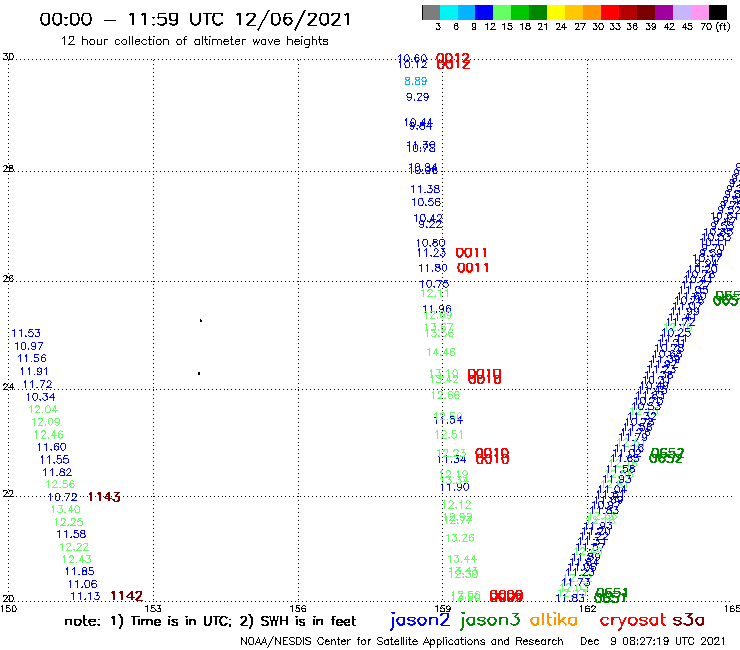Click the note 'Time is in UTC; SWH is in feet'
The height and width of the screenshot is (650, 740).
(x=210, y=621)
